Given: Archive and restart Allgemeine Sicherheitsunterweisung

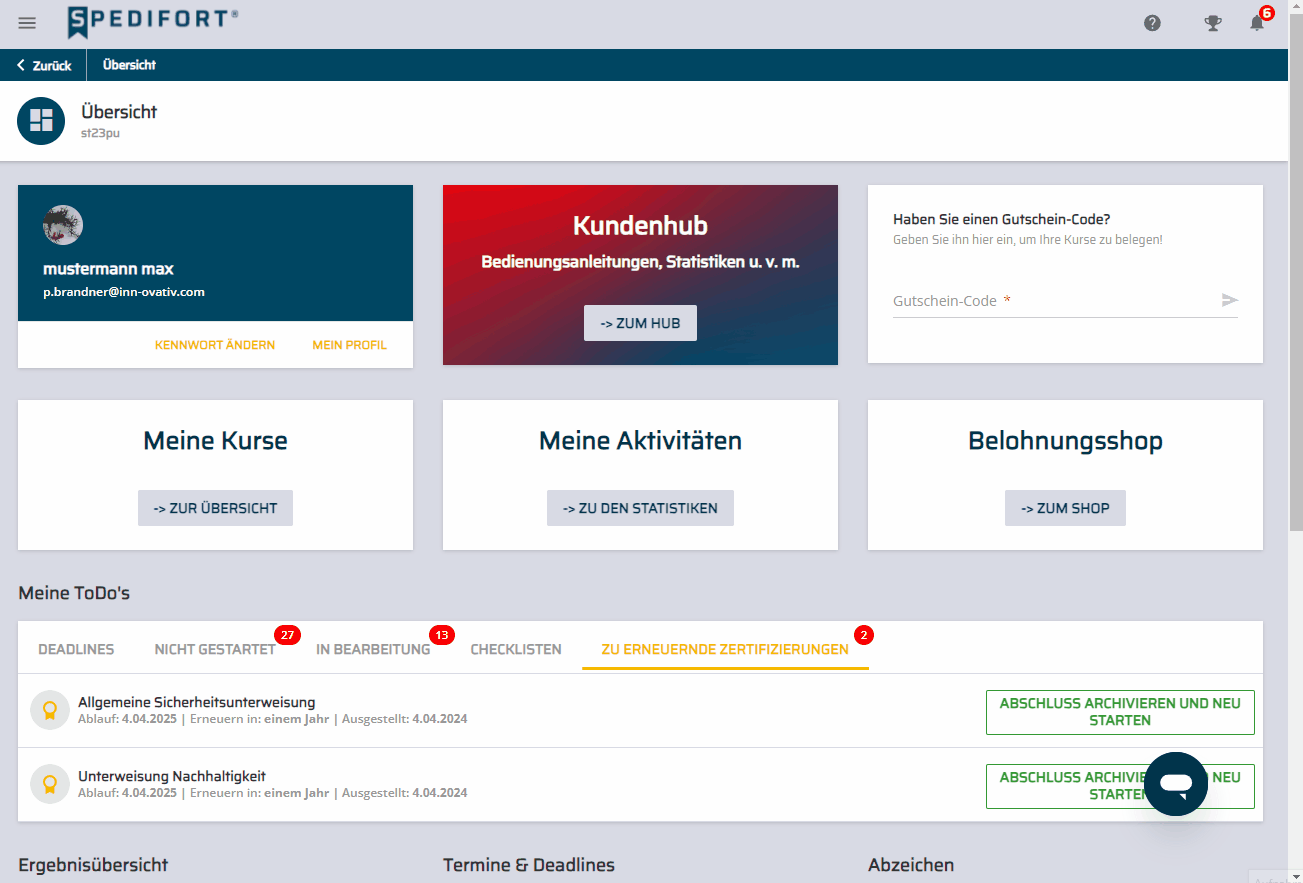Looking at the screenshot, I should [1120, 712].
